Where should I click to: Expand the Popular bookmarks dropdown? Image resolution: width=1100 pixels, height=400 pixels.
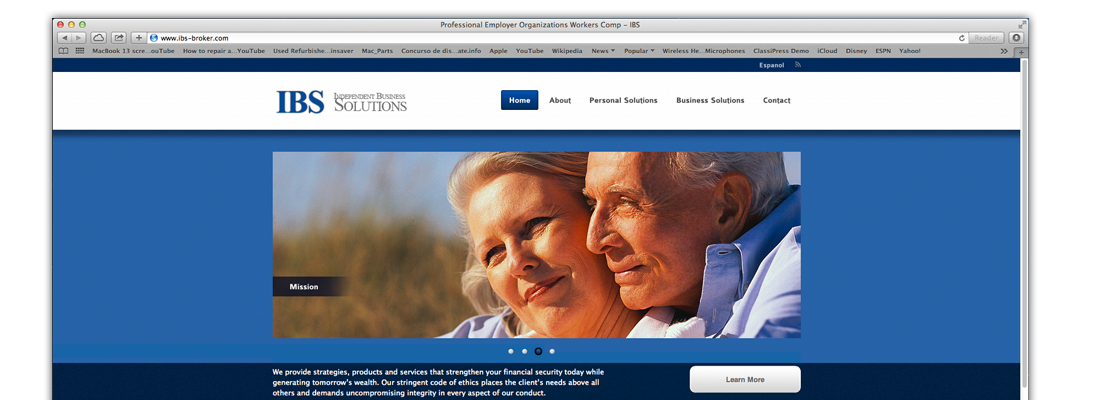point(639,50)
